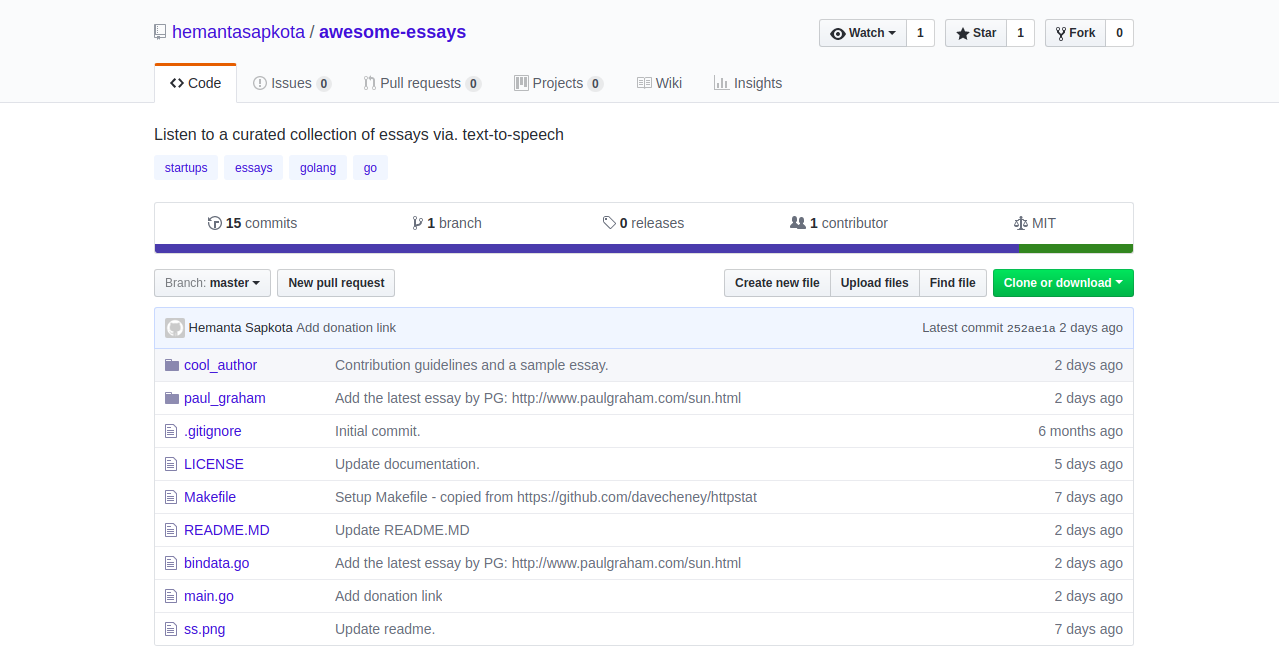
Task: Click Hemanta Sapkota's avatar image
Action: [x=175, y=328]
